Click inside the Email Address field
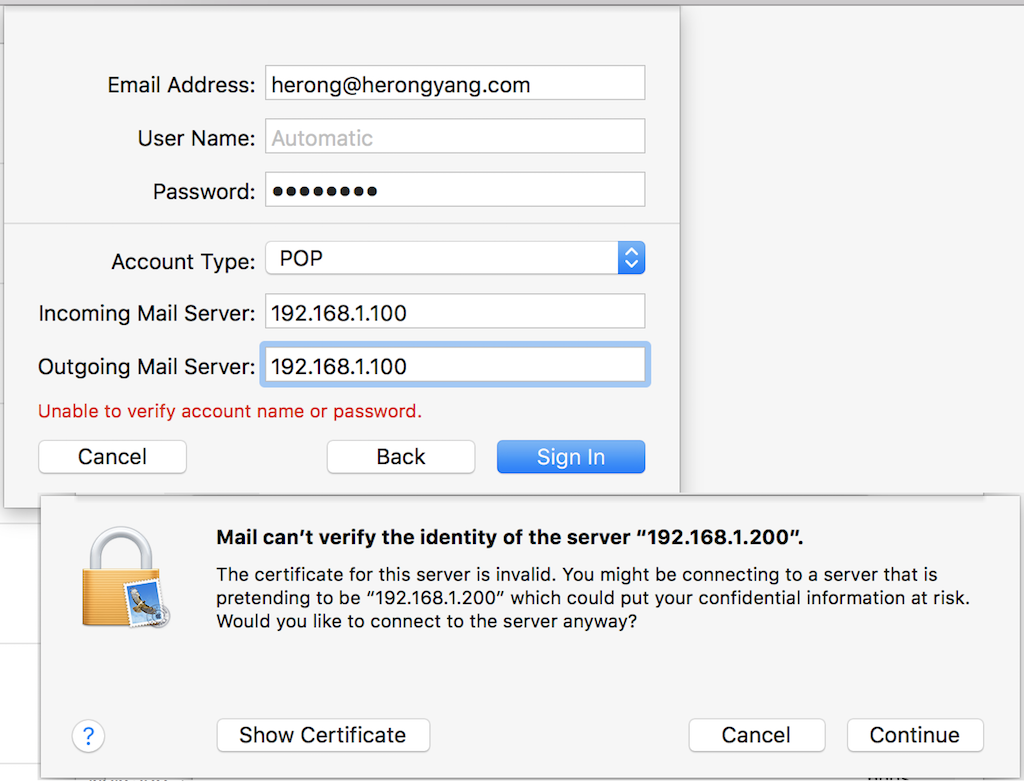Screen dimensions: 1024x781 click(455, 84)
